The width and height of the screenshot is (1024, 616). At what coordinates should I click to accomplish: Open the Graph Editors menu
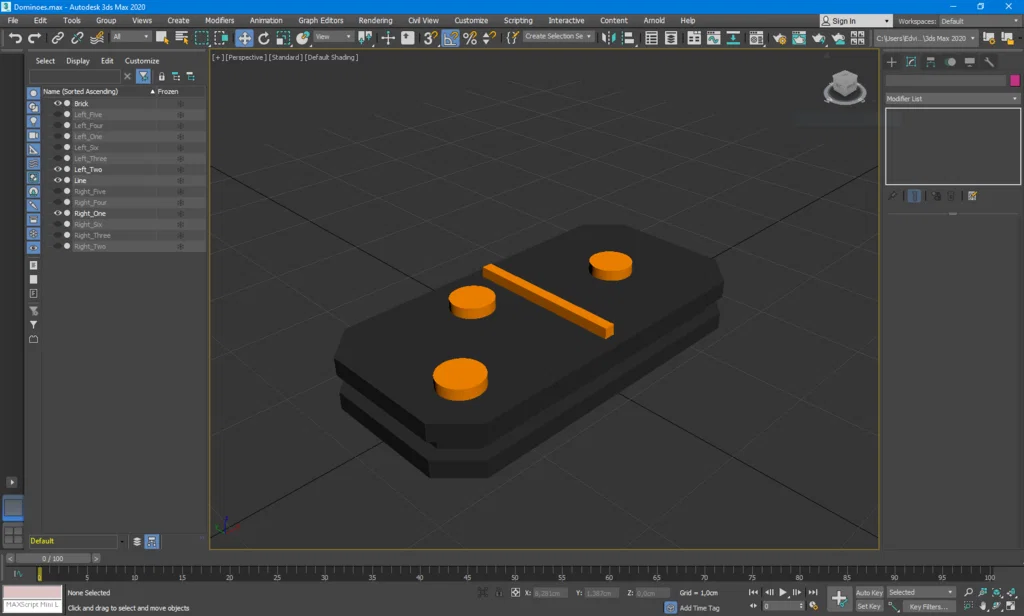tap(321, 20)
